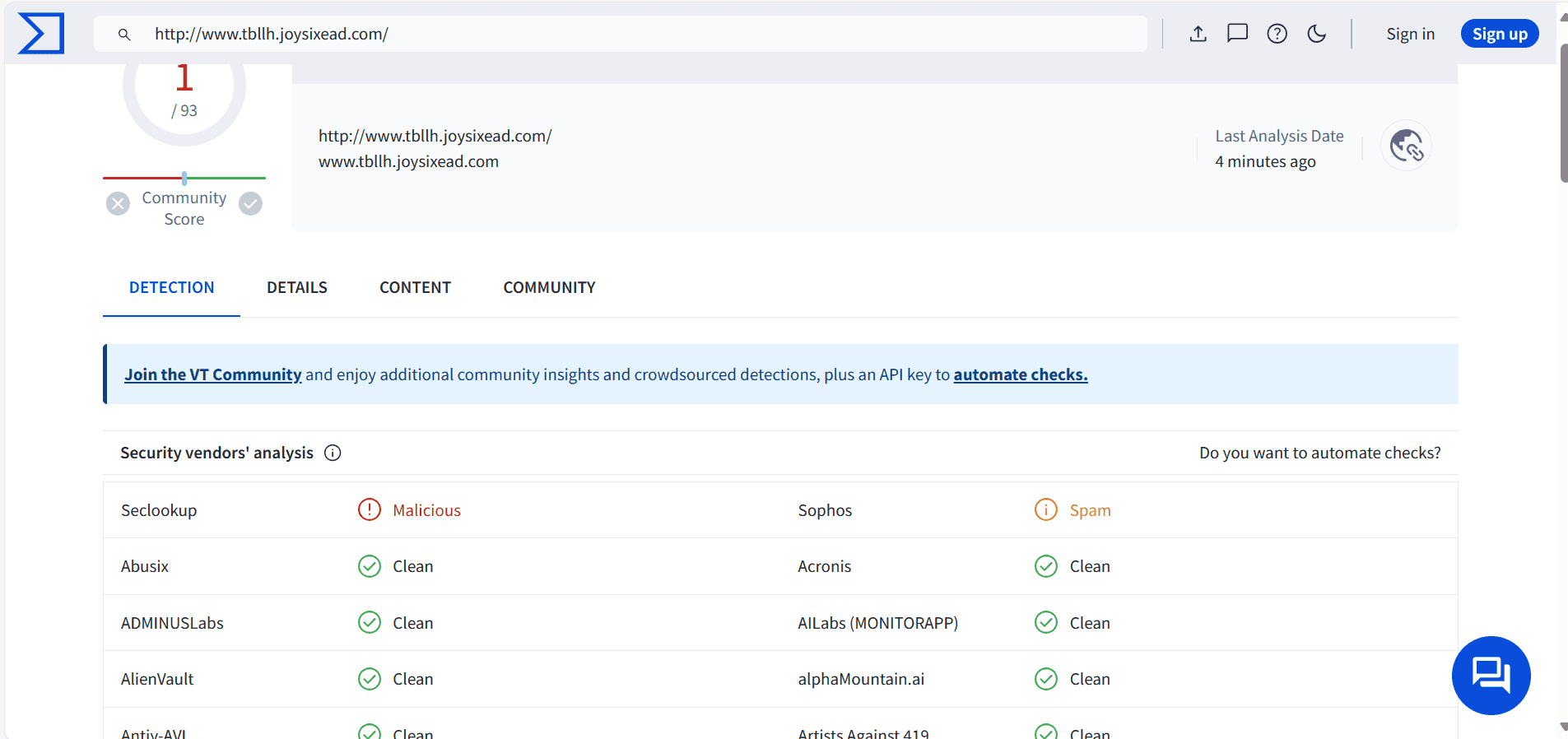
Task: Click Abusix clean checkmark icon
Action: point(370,566)
